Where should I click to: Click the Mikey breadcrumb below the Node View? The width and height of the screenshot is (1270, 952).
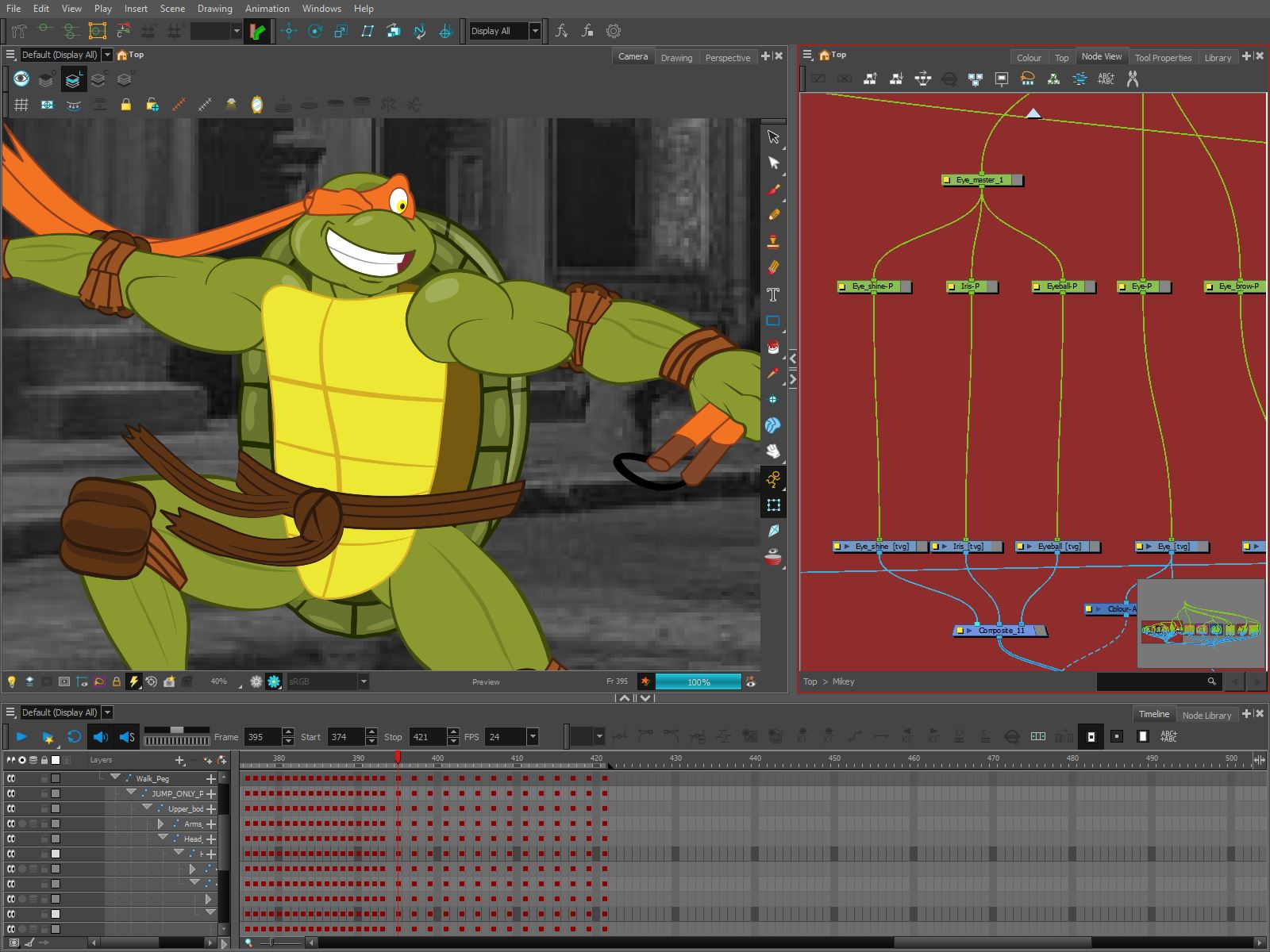coord(842,681)
